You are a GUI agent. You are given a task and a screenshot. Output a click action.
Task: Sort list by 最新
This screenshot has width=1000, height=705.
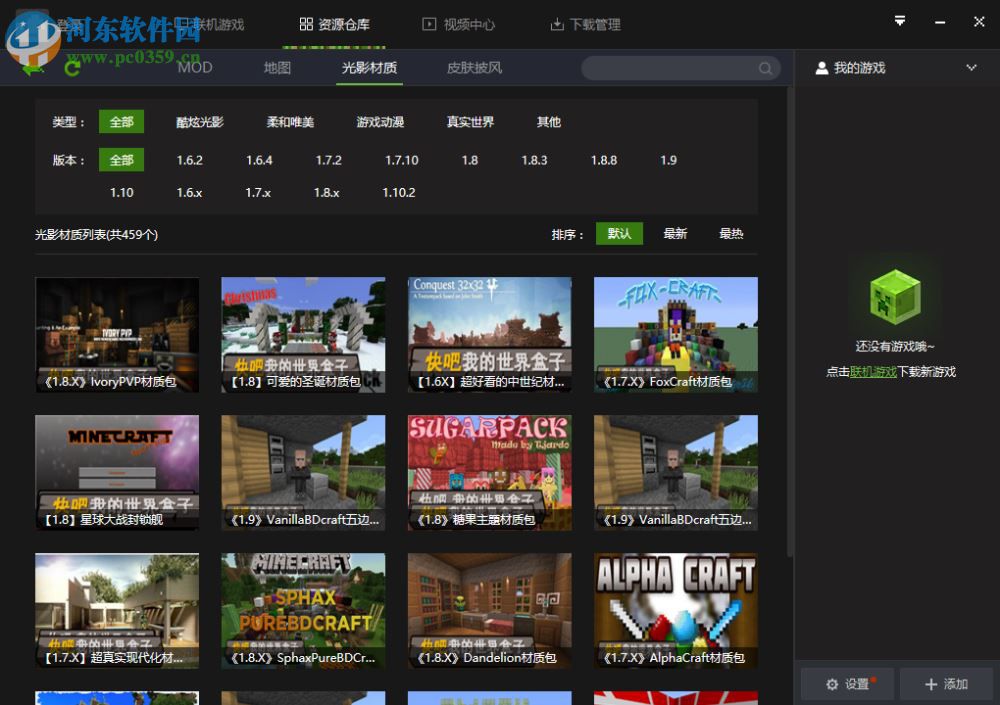click(x=675, y=234)
